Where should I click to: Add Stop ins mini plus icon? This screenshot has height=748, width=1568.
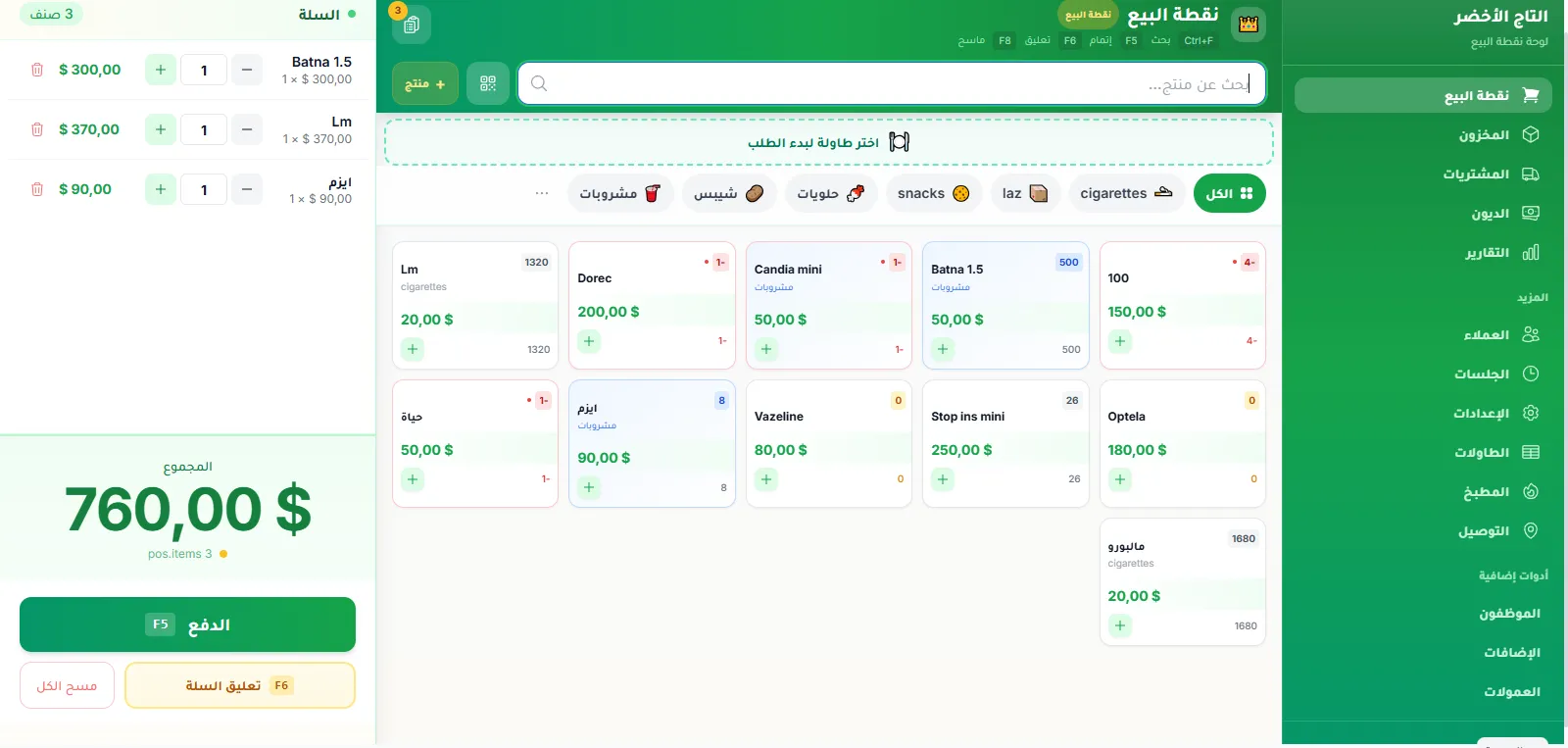pyautogui.click(x=943, y=479)
